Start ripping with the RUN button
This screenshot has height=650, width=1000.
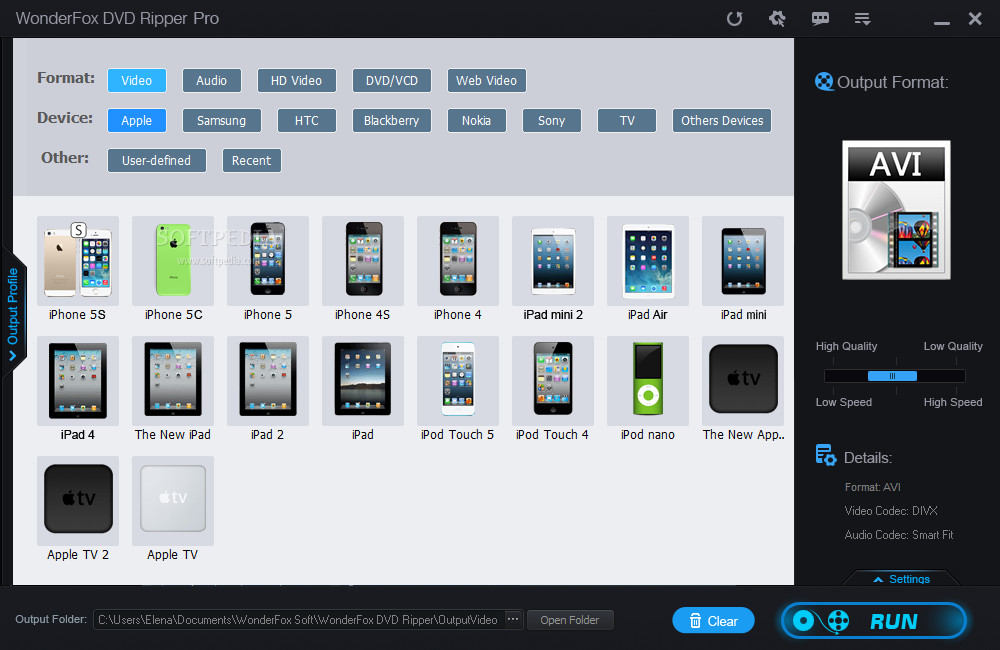tap(874, 621)
